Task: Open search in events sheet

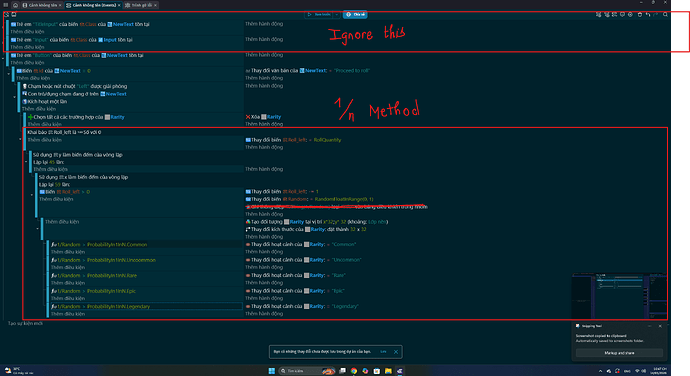Action: [x=665, y=15]
